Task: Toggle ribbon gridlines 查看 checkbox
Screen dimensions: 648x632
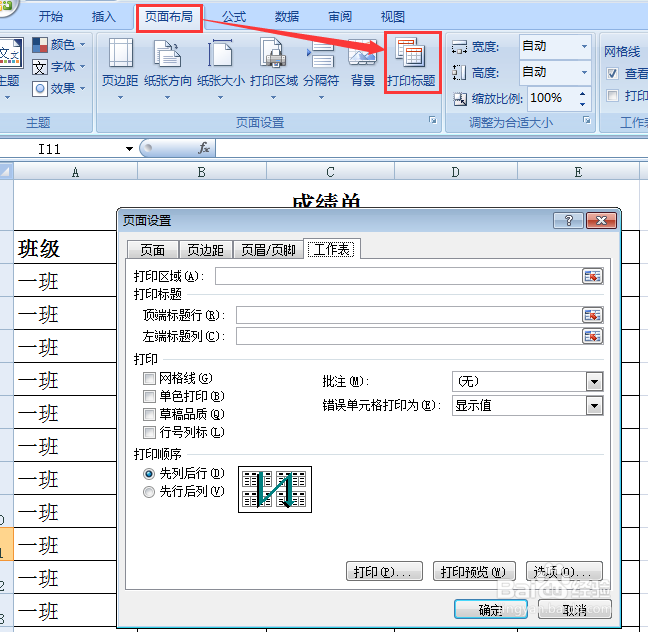Action: click(x=612, y=74)
